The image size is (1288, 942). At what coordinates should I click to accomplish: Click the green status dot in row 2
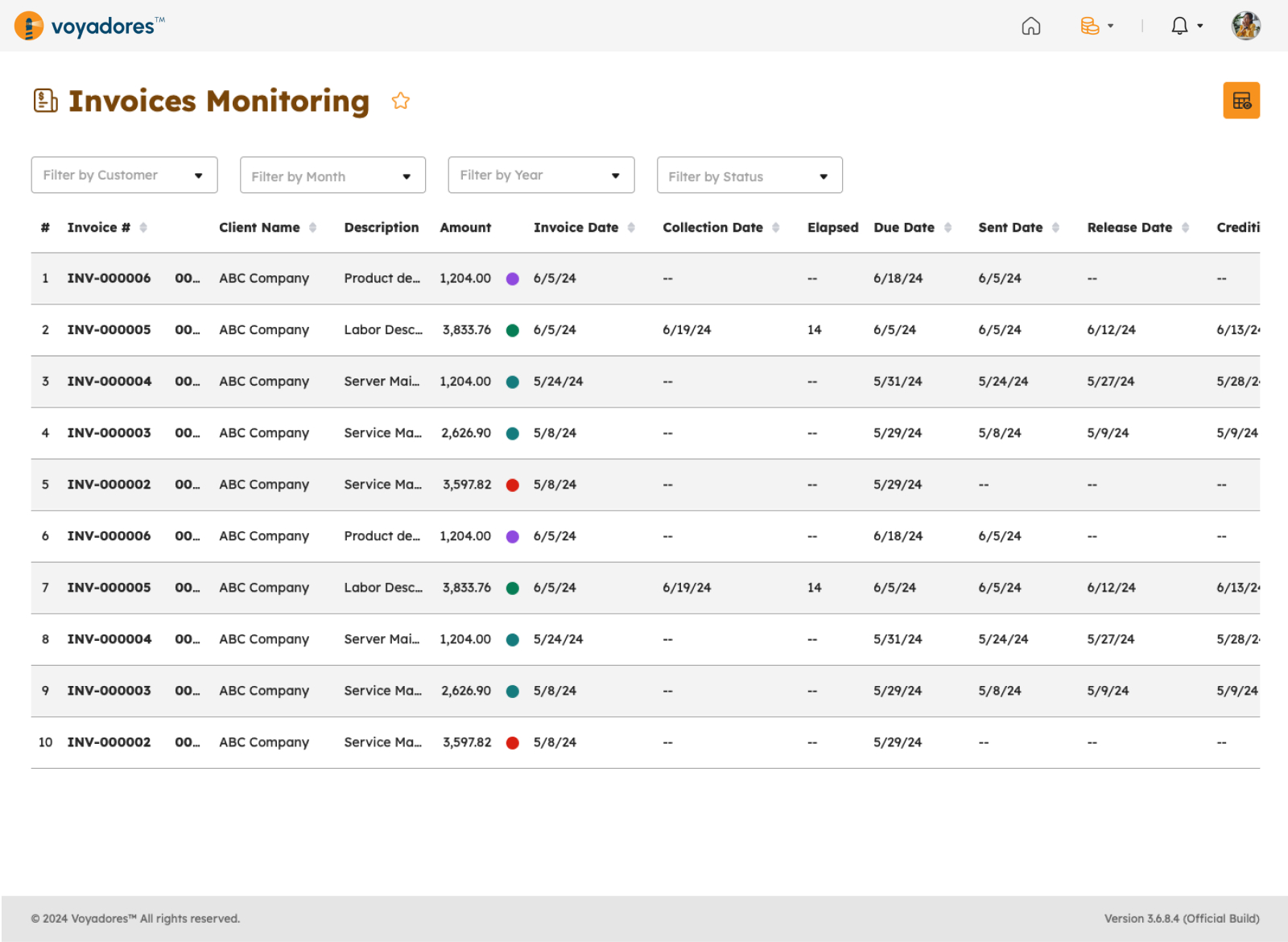[x=513, y=330]
